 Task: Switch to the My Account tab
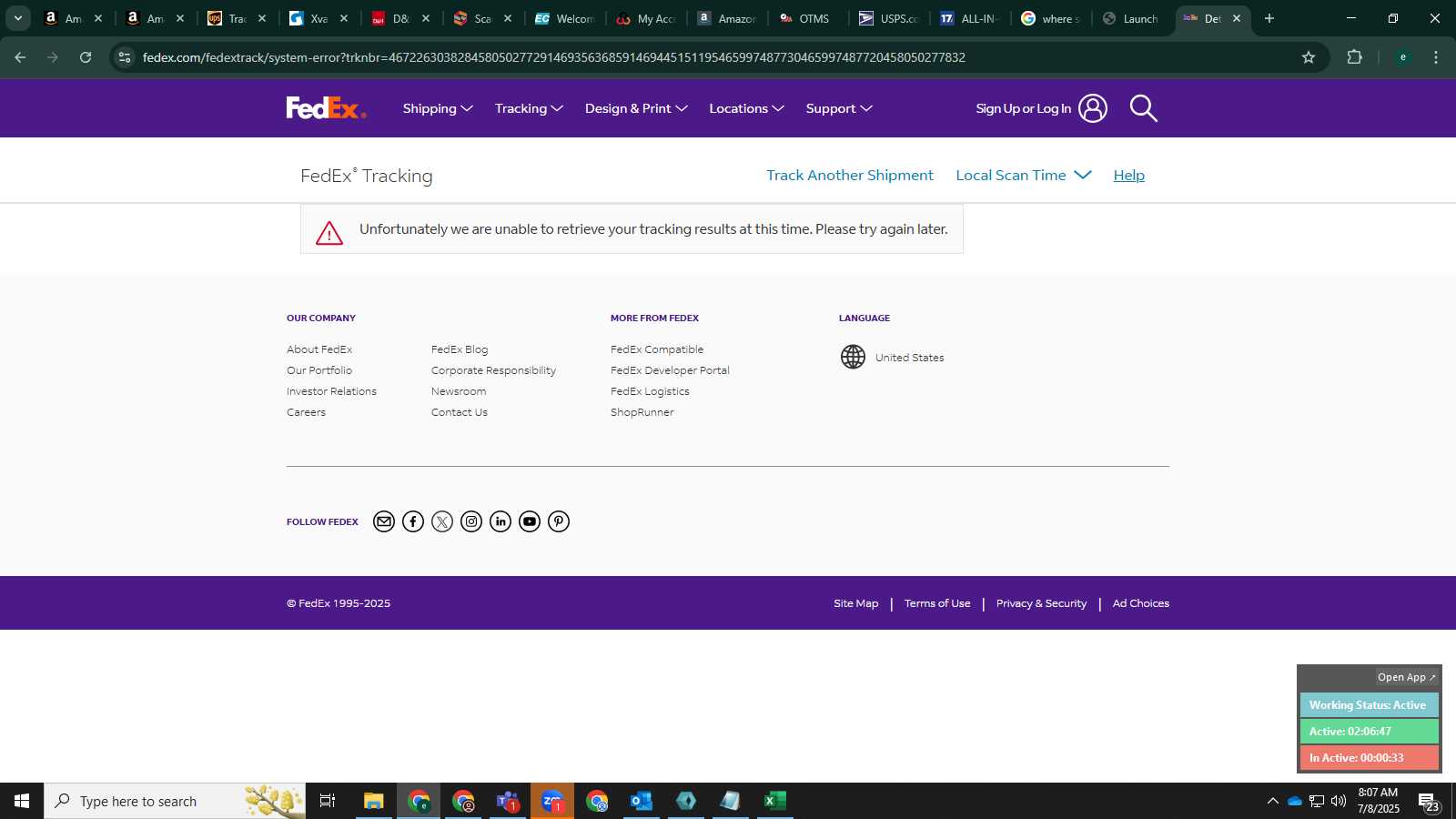click(x=645, y=18)
